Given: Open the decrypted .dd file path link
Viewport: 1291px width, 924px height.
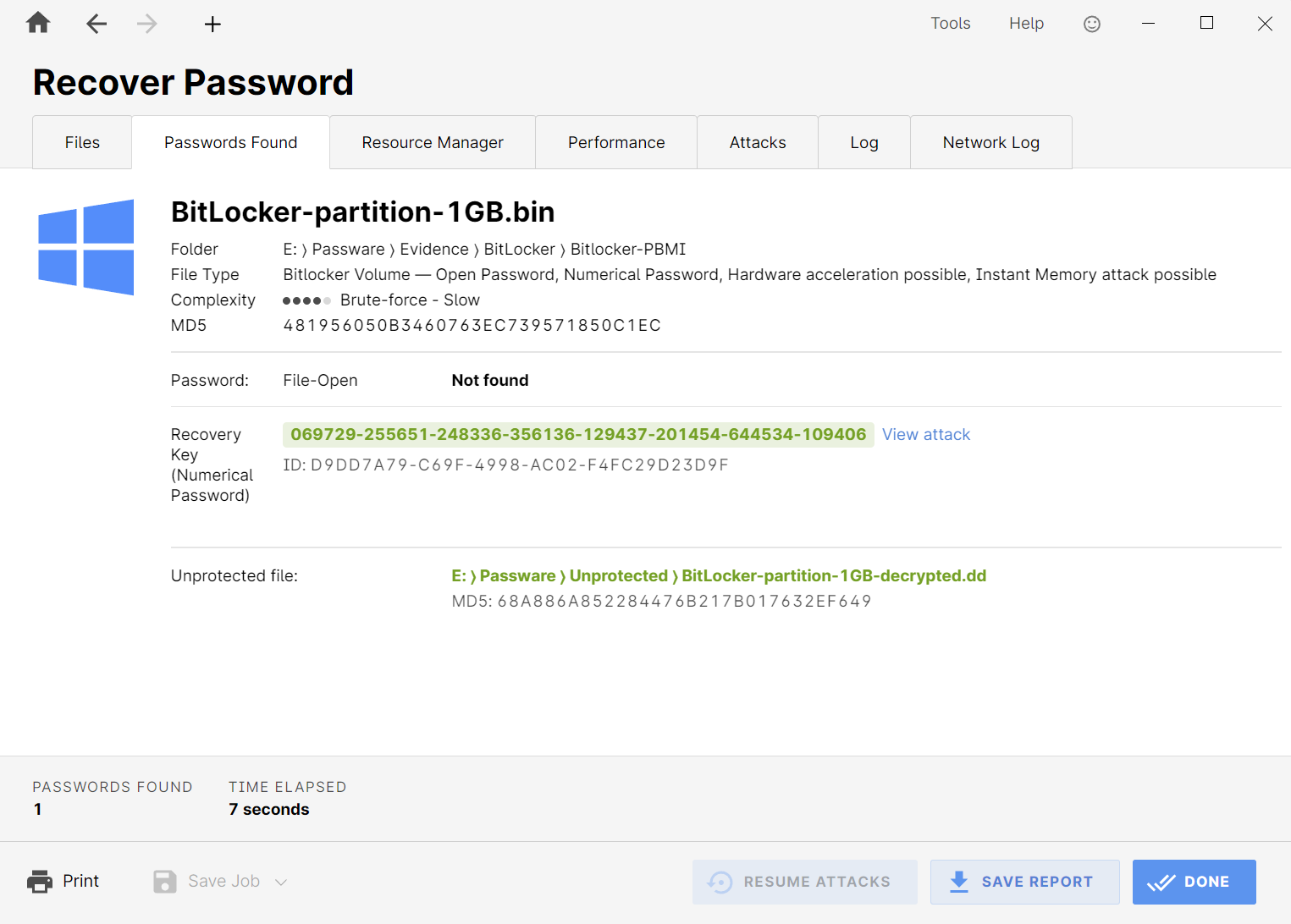Looking at the screenshot, I should [719, 575].
